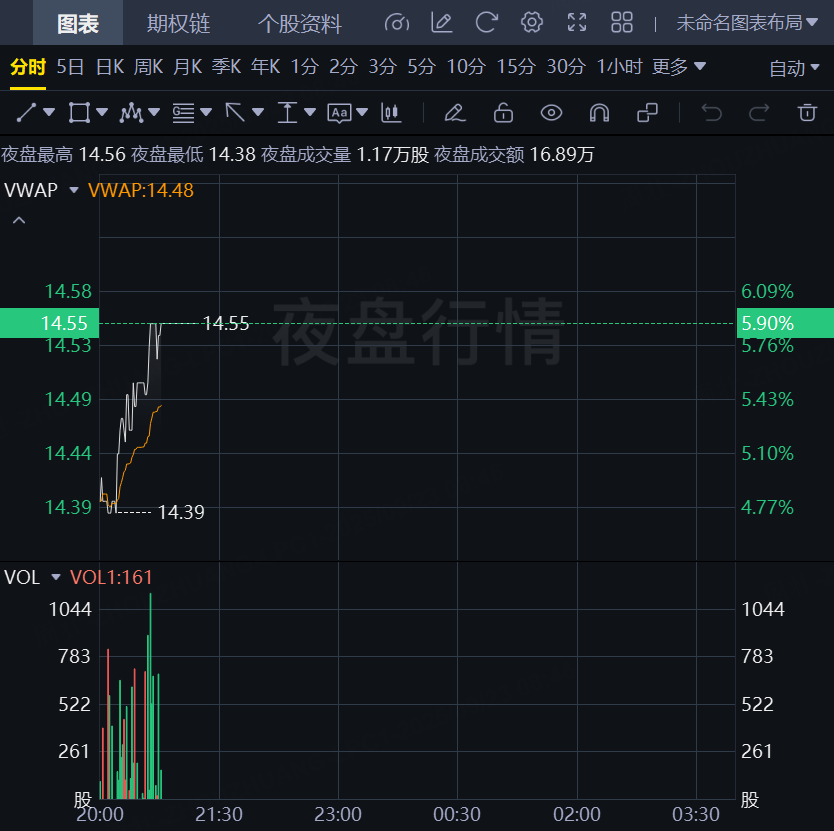Viewport: 834px width, 831px height.
Task: Click the VOL1:161 value label
Action: [x=111, y=578]
